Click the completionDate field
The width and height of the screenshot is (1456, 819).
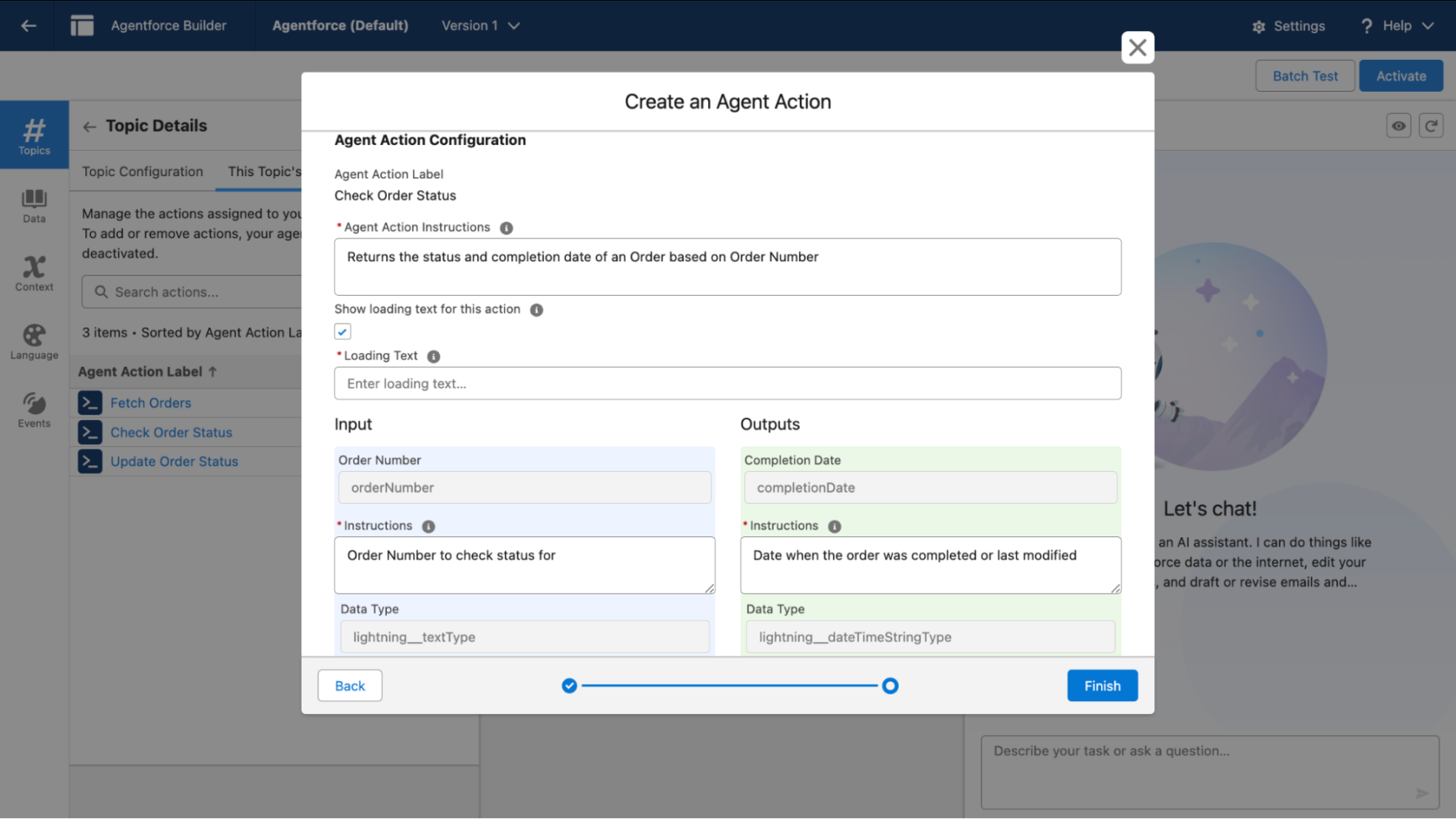click(931, 487)
